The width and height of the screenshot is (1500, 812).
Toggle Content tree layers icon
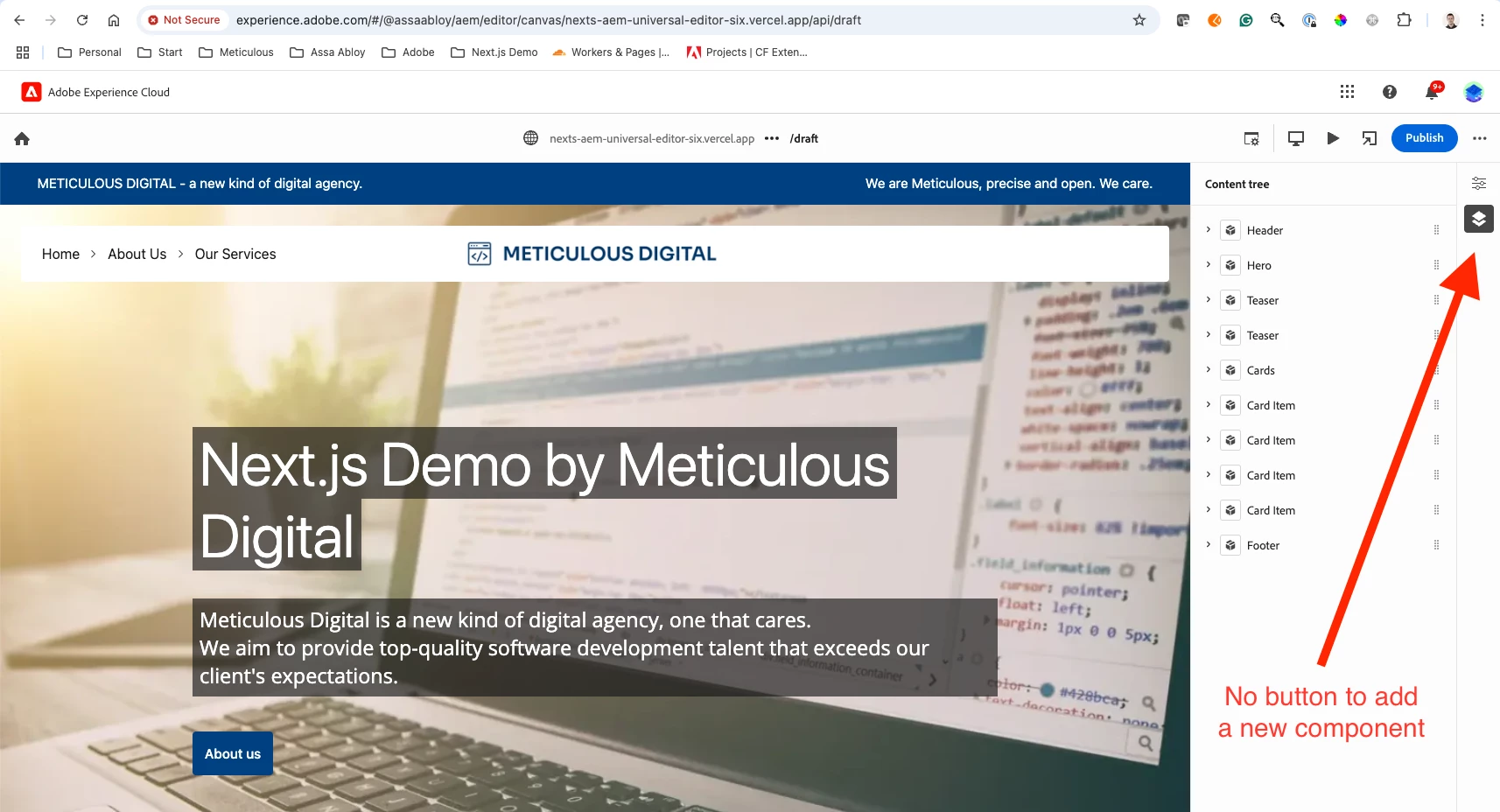pos(1478,219)
